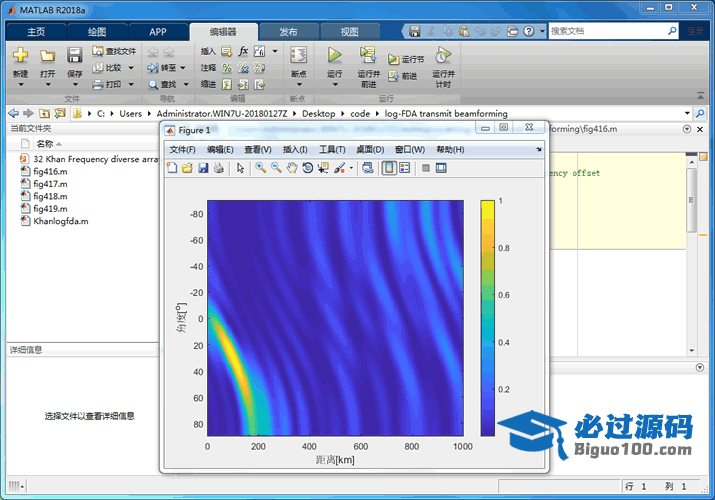Viewport: 715px width, 500px height.
Task: Expand the 保存 dropdown arrow
Action: point(75,85)
